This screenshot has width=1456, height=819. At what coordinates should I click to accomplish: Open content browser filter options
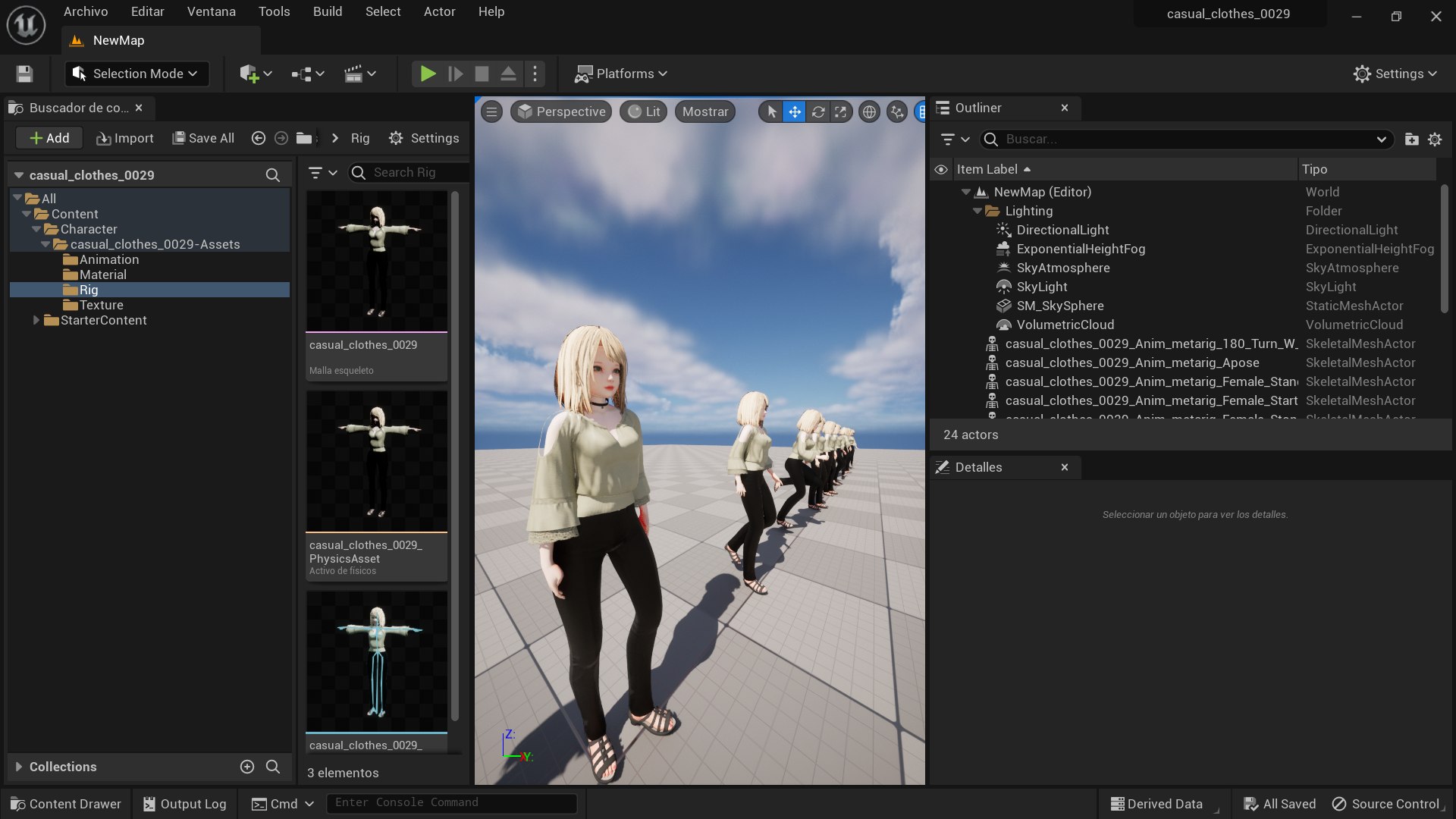323,173
